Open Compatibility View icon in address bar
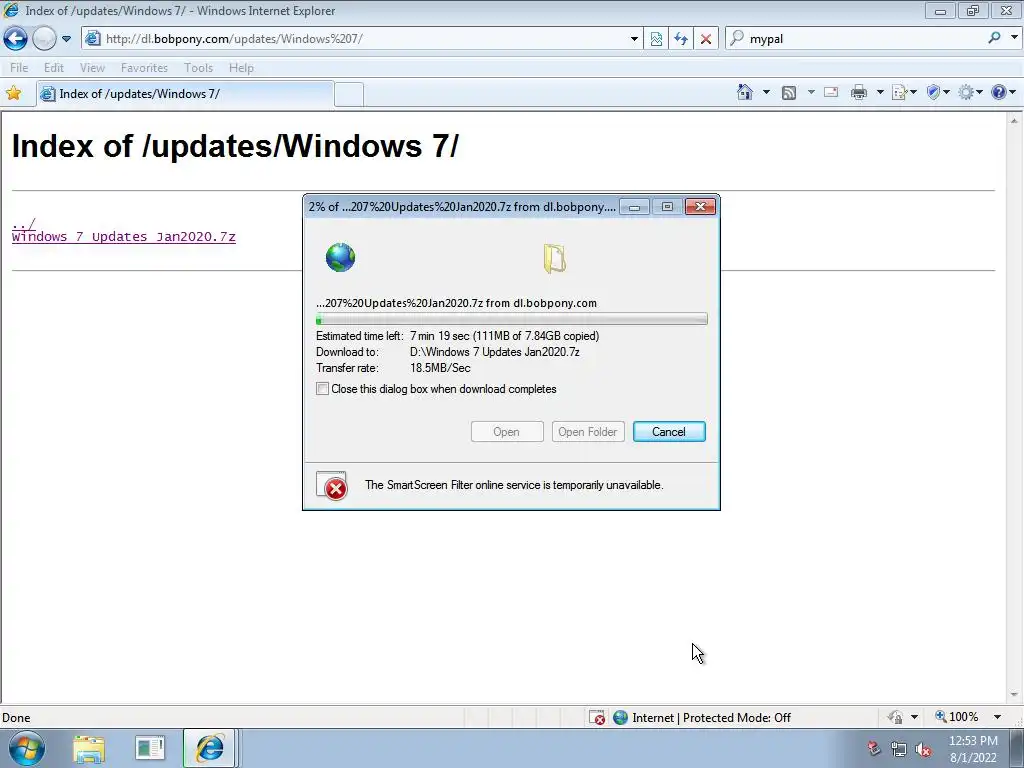Screen dimensions: 1024x768 point(656,39)
